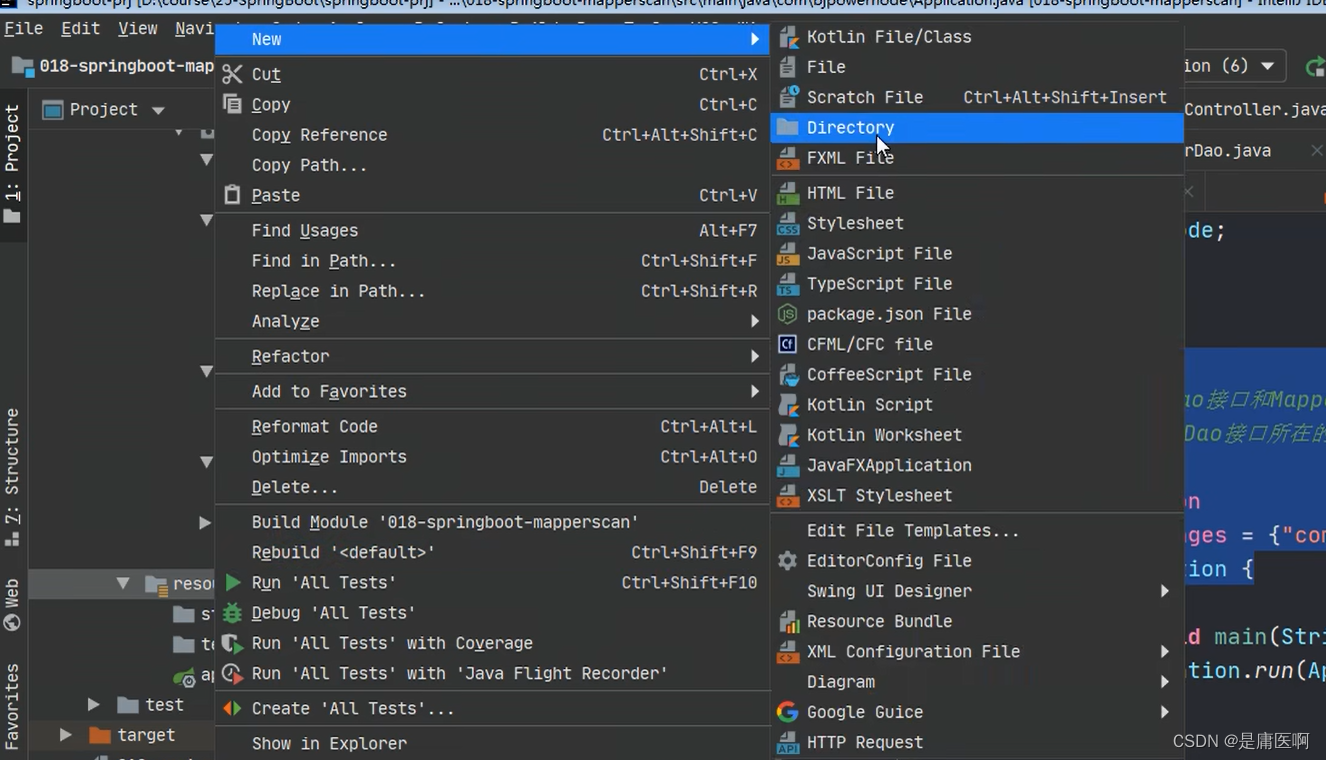Click the Debug 'All Tests' bug icon
The image size is (1326, 760).
(x=232, y=613)
